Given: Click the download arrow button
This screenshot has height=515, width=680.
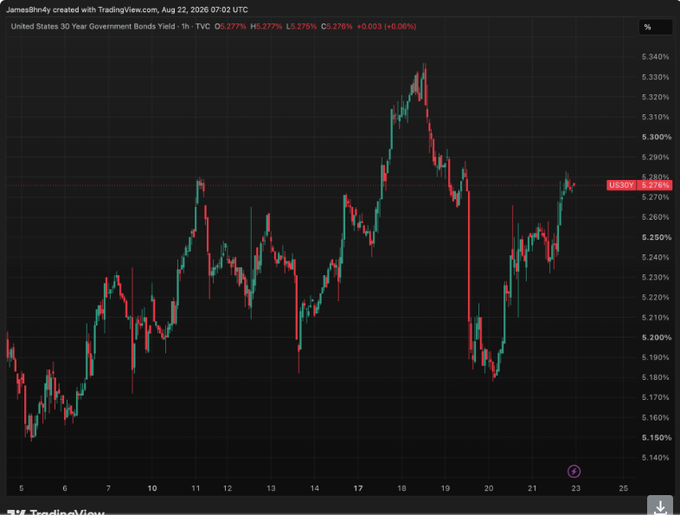Looking at the screenshot, I should (x=660, y=507).
